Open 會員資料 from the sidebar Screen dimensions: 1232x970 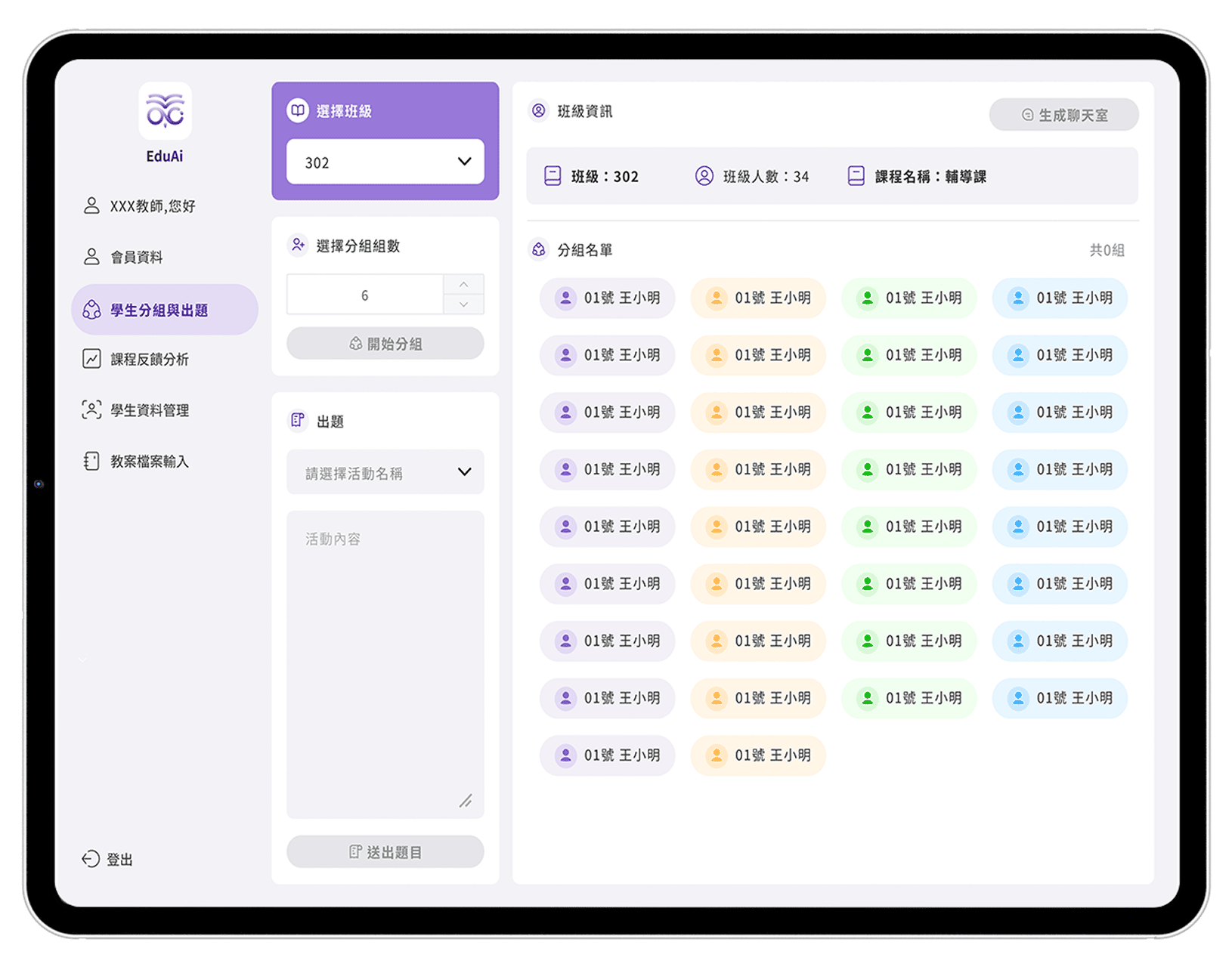click(165, 257)
